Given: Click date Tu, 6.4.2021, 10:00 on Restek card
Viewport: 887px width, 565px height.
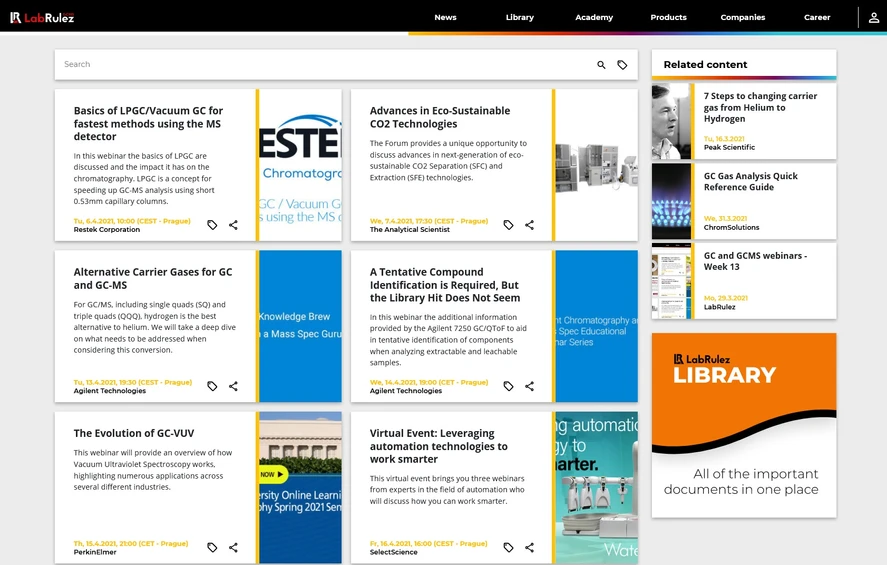Looking at the screenshot, I should click(x=132, y=221).
